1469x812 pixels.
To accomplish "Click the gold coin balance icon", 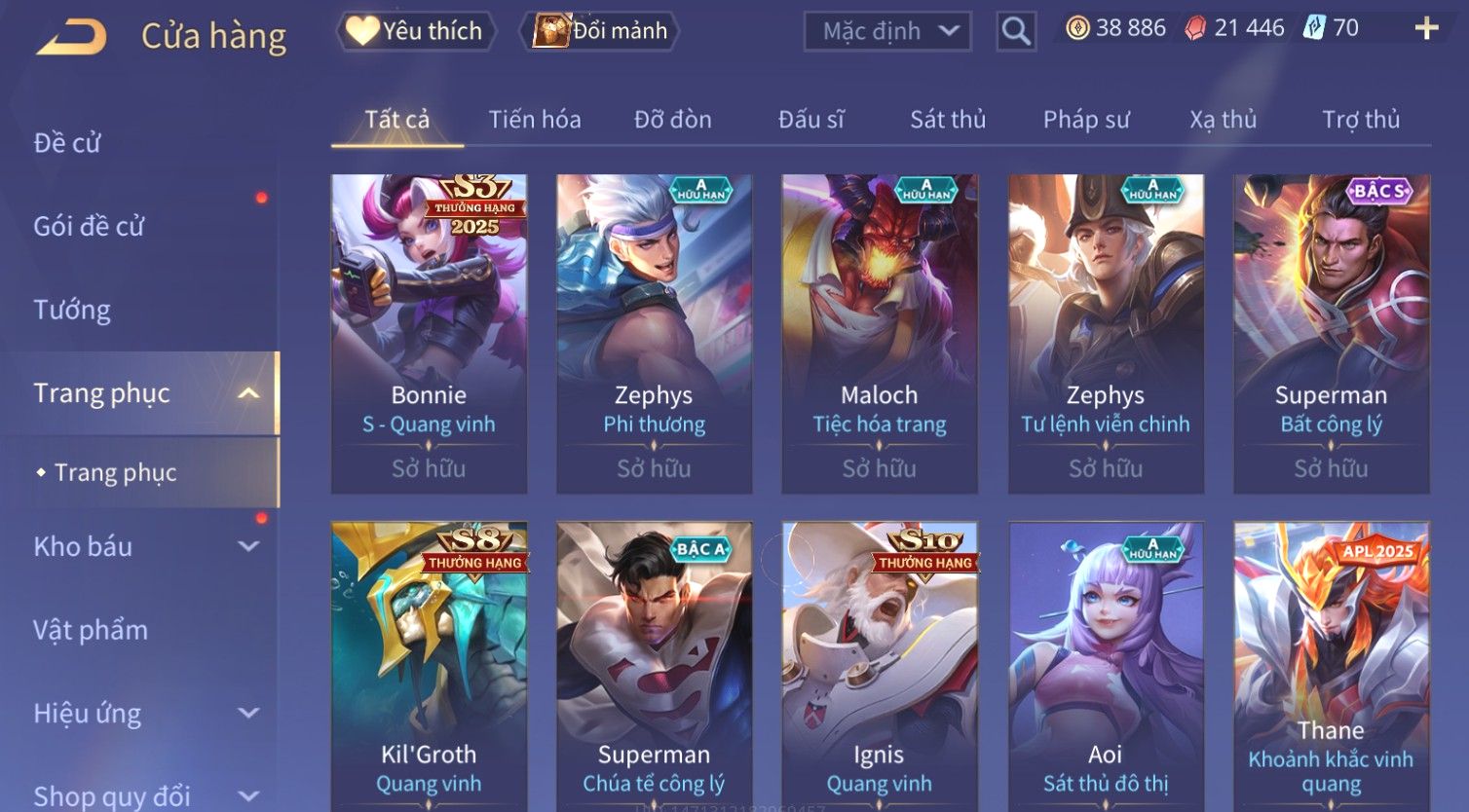I will click(x=1077, y=28).
